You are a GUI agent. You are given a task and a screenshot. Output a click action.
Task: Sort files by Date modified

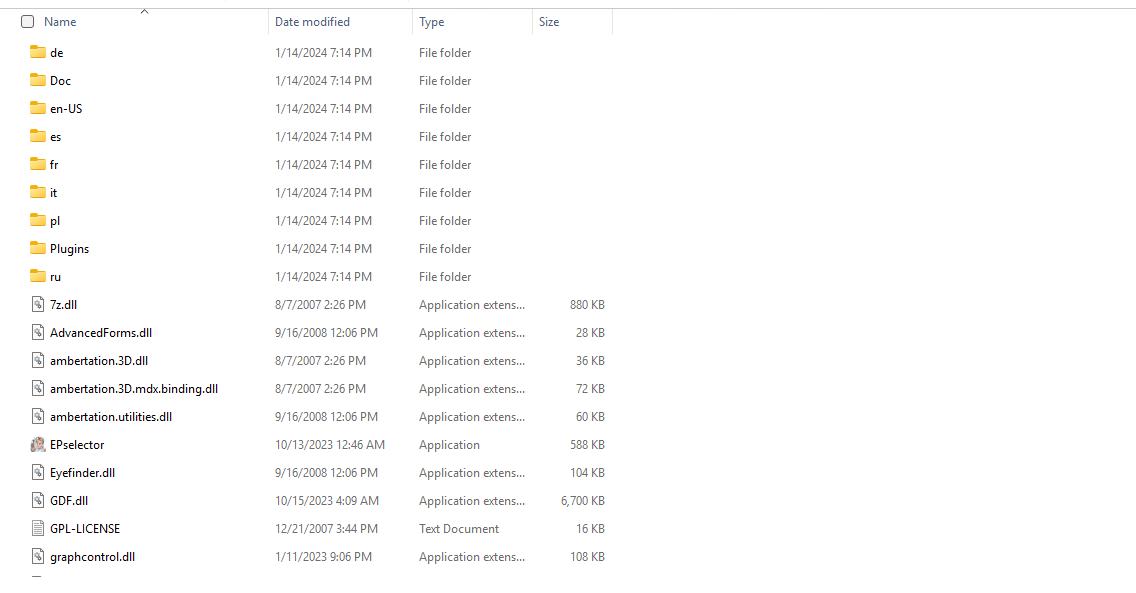click(311, 21)
